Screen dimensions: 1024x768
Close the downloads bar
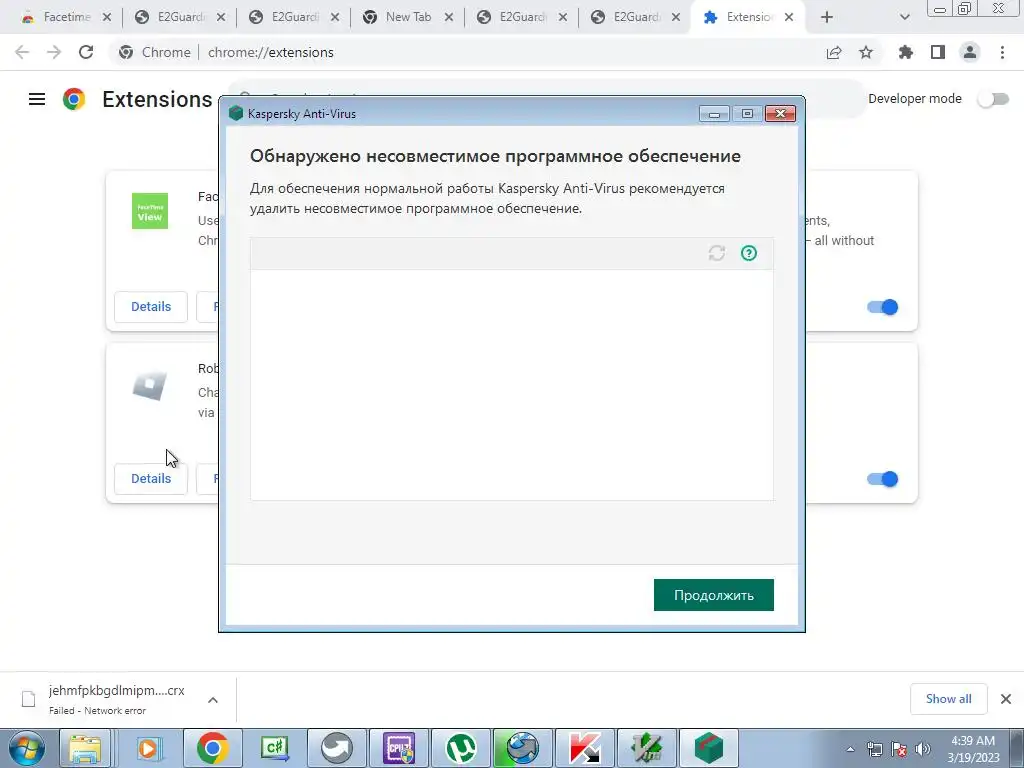click(x=1006, y=699)
